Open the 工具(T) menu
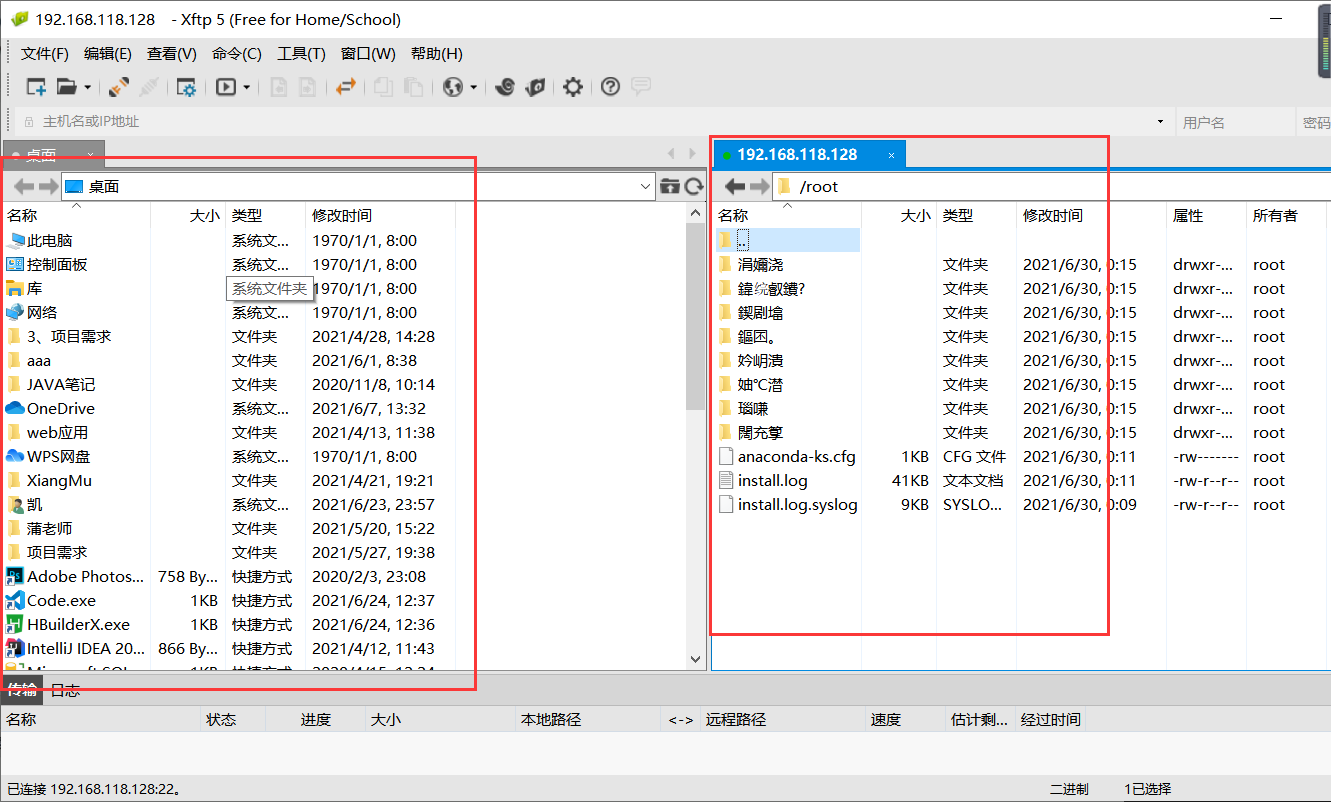The height and width of the screenshot is (802, 1331). 301,54
